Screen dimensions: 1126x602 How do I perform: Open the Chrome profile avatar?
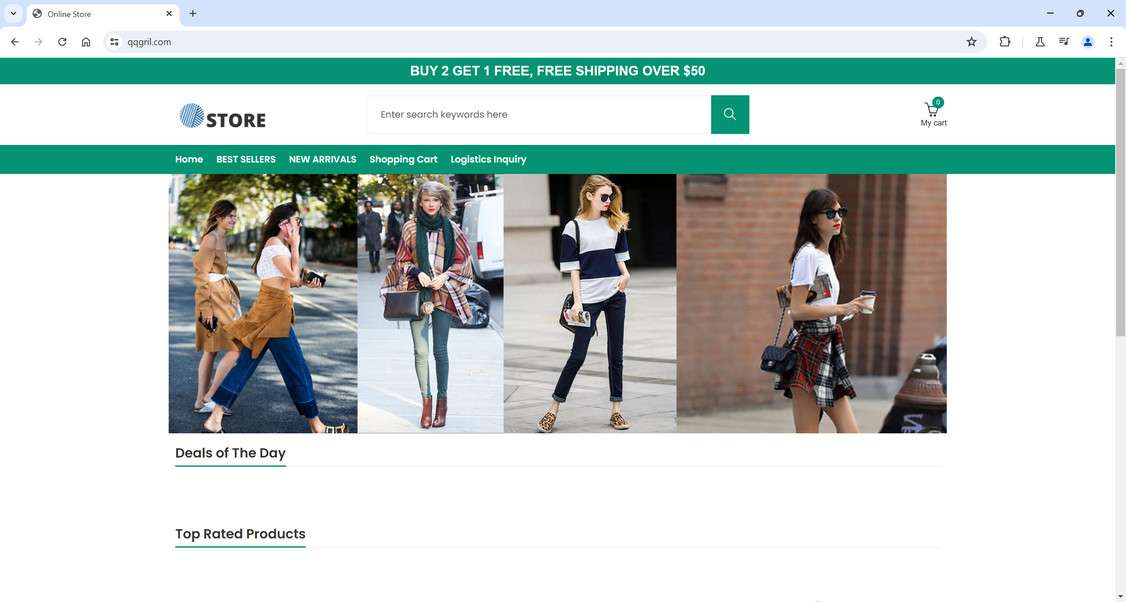point(1088,42)
